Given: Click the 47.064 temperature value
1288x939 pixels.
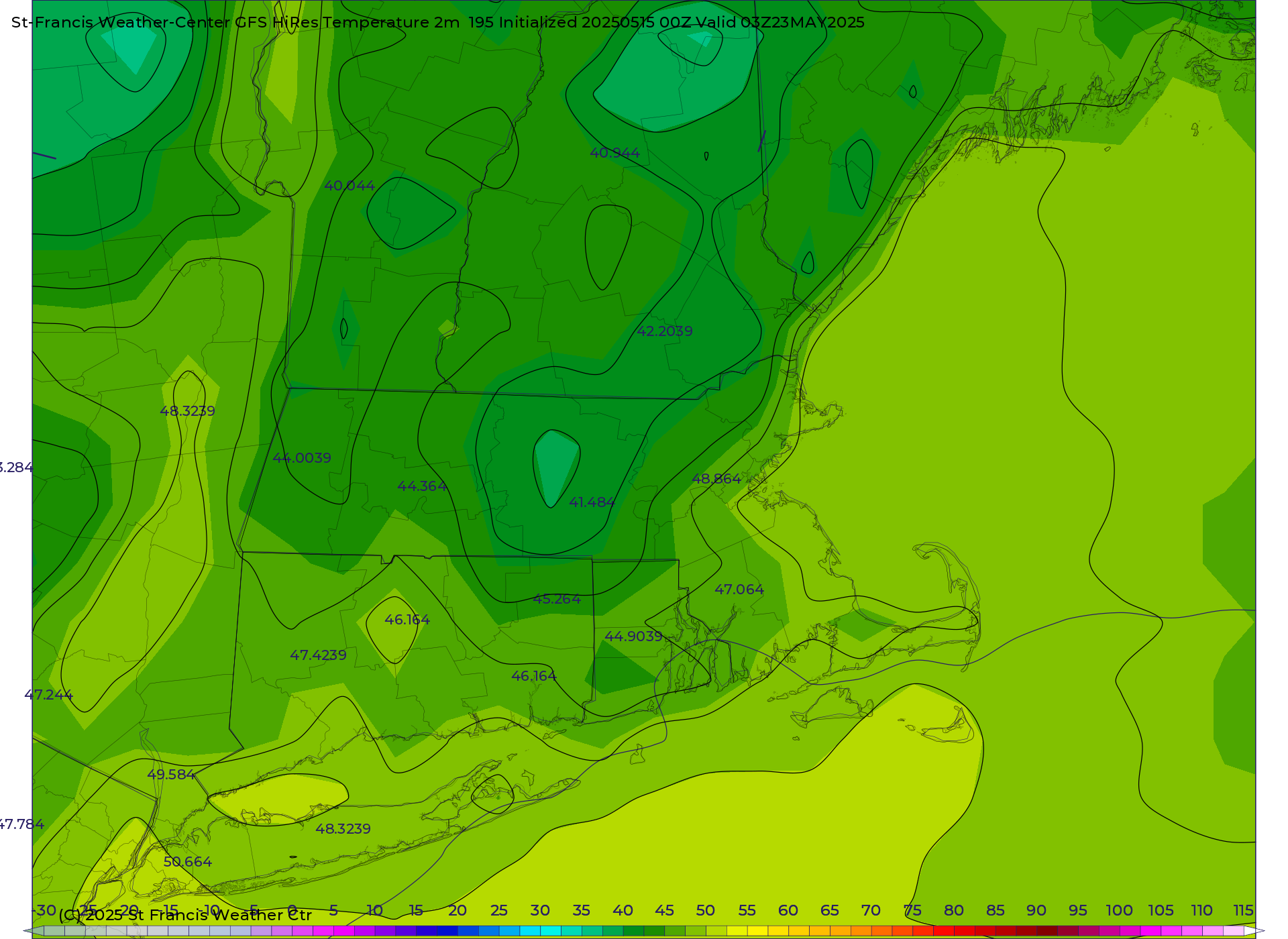Looking at the screenshot, I should [739, 590].
